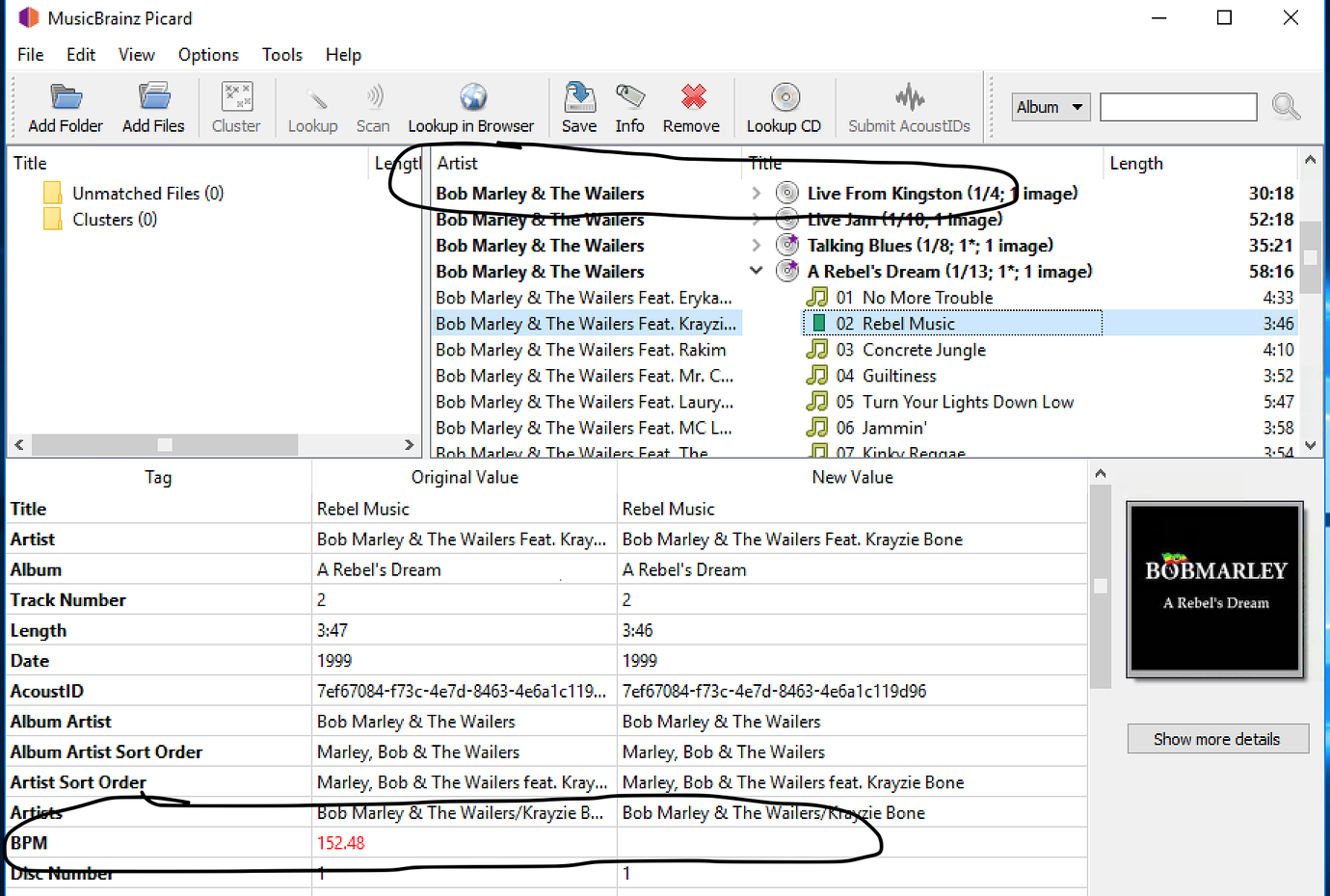Click Submit AcoustIDs waveform icon
Image resolution: width=1330 pixels, height=896 pixels.
pyautogui.click(x=909, y=97)
